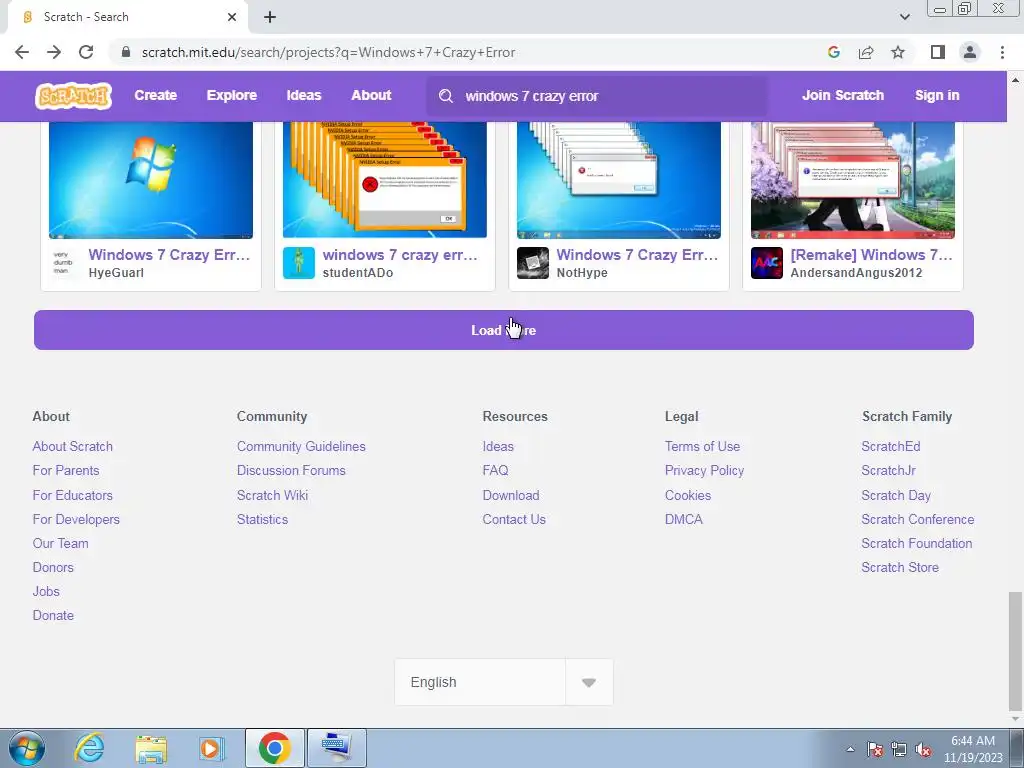Click Action Center flag tray icon
1024x768 pixels.
pyautogui.click(x=874, y=749)
